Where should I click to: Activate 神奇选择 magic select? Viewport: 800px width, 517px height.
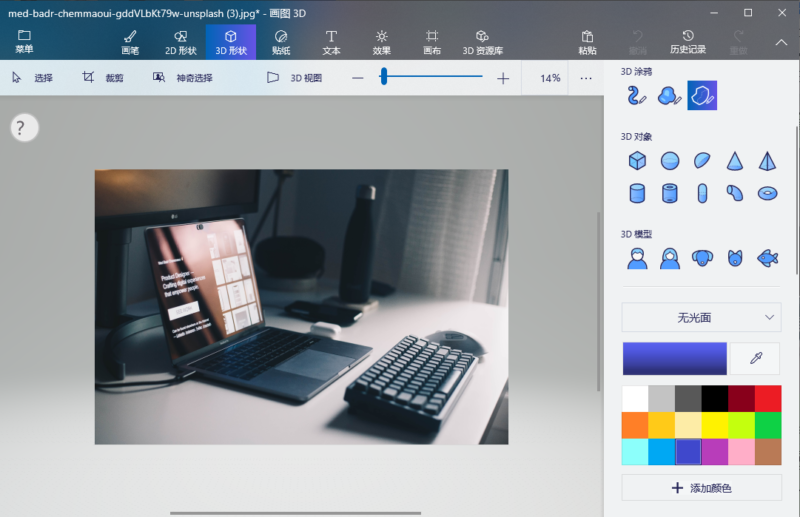183,78
